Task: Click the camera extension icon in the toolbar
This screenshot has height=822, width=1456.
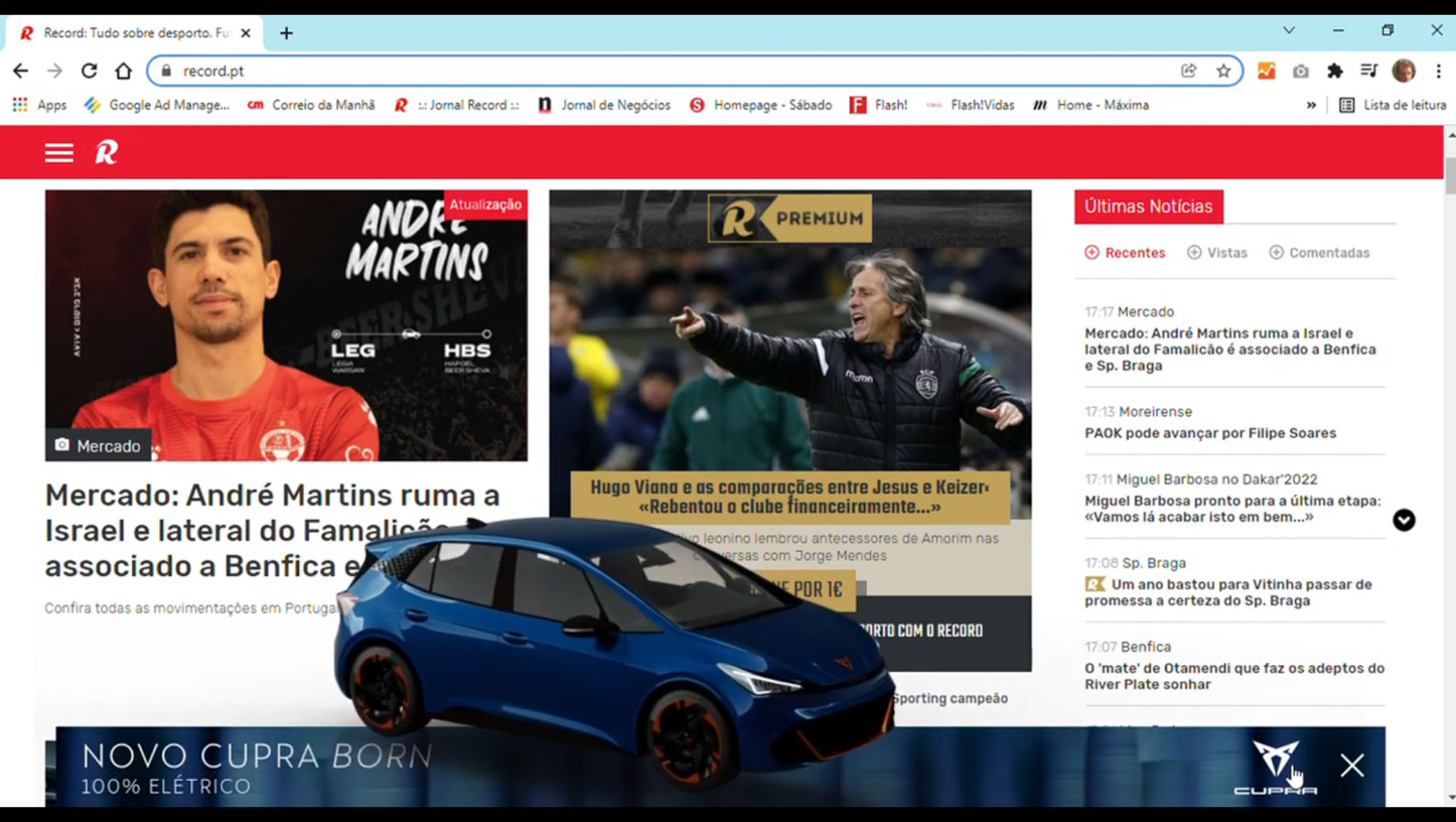Action: tap(1300, 71)
